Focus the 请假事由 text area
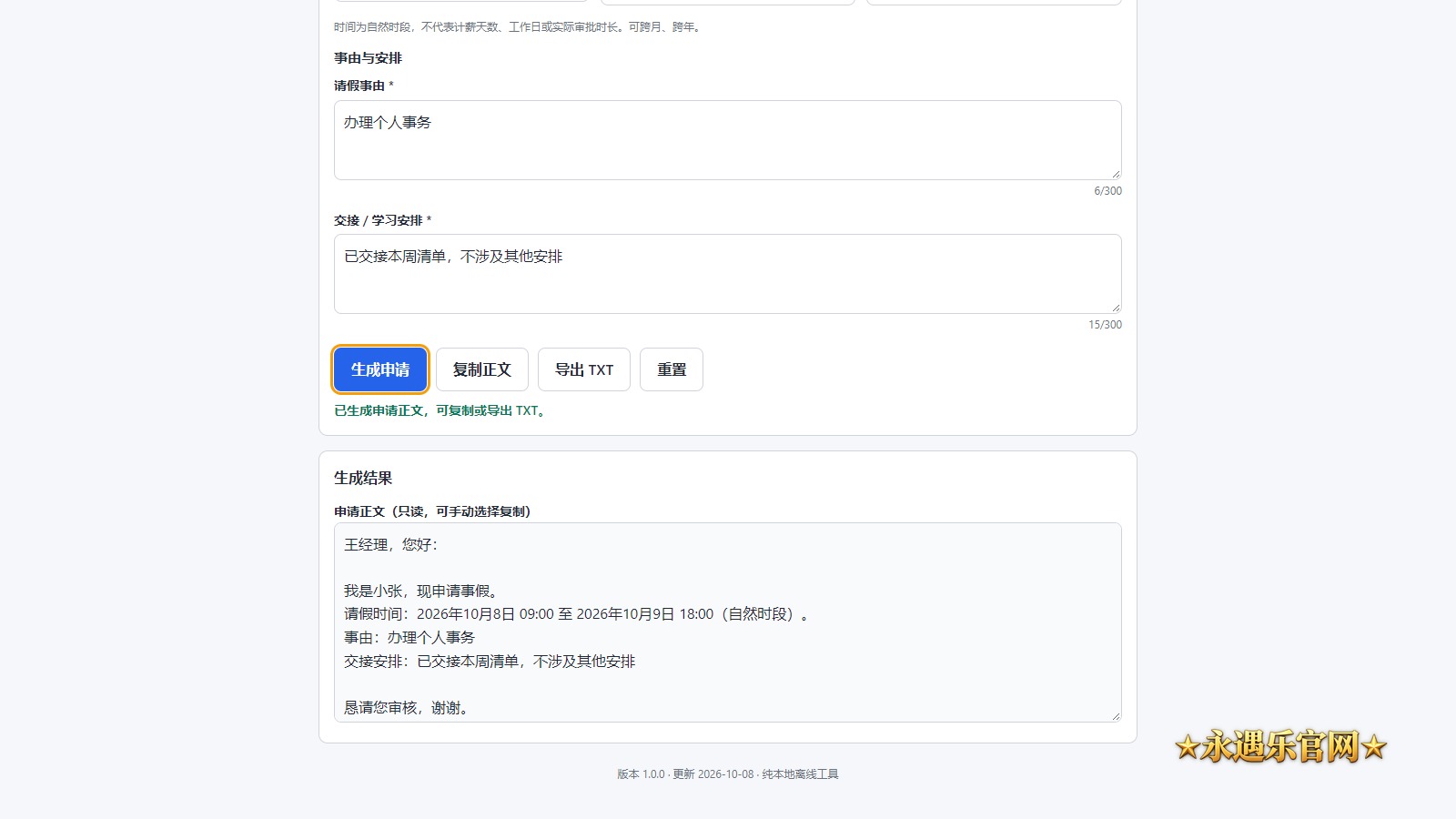 (728, 140)
